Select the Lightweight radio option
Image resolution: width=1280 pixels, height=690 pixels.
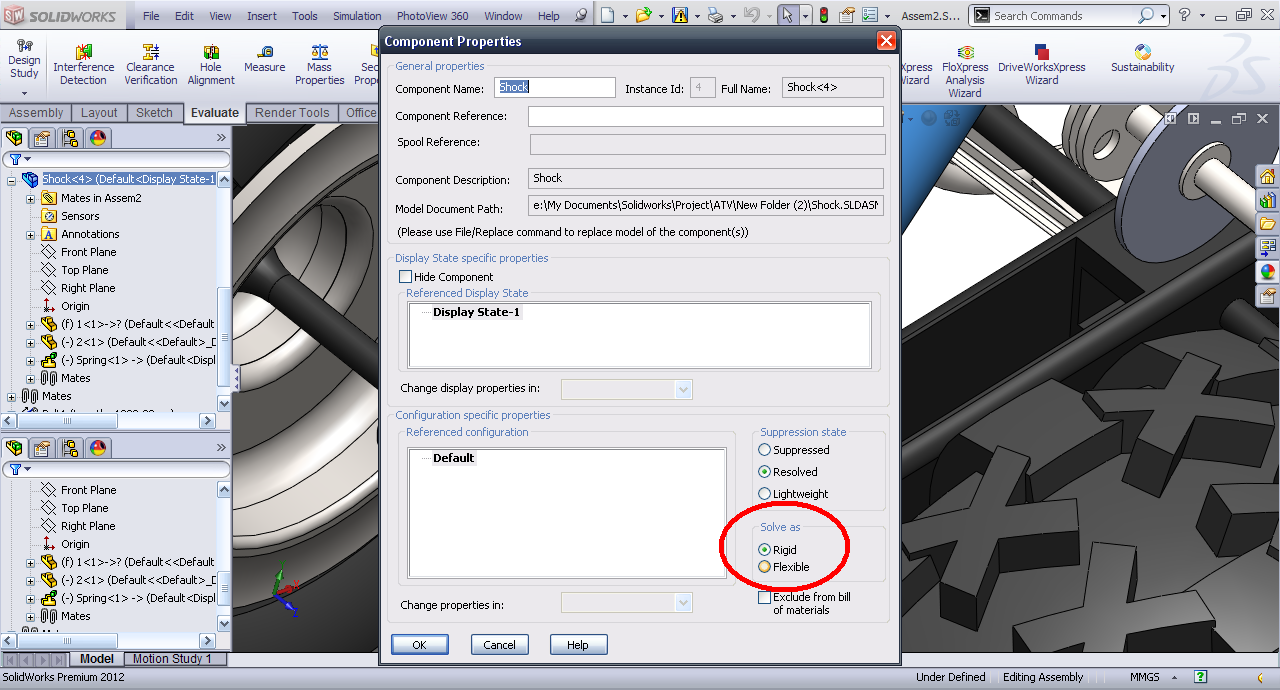(765, 494)
